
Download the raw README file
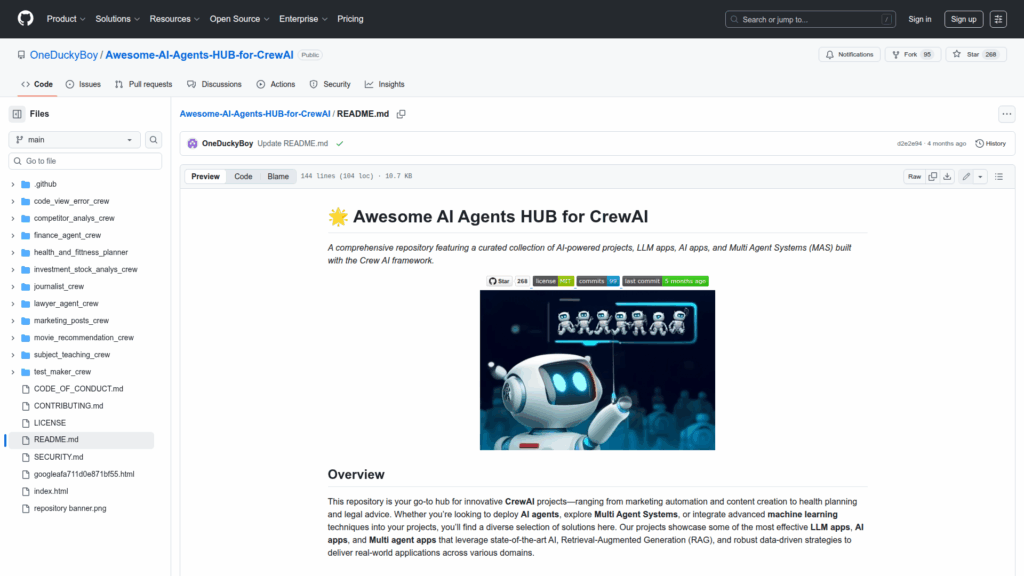[x=948, y=176]
